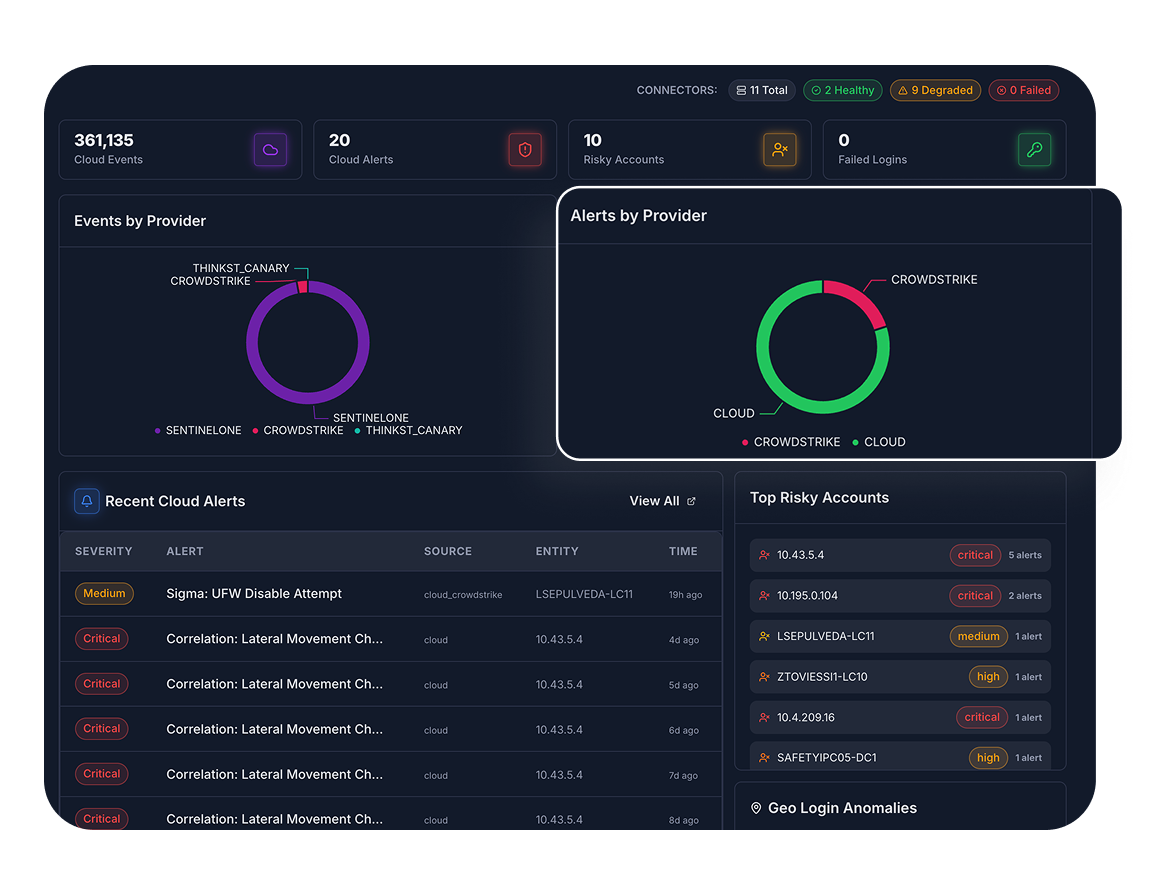The height and width of the screenshot is (894, 1167).
Task: Click the orange user icon on Risky Accounts card
Action: (779, 150)
